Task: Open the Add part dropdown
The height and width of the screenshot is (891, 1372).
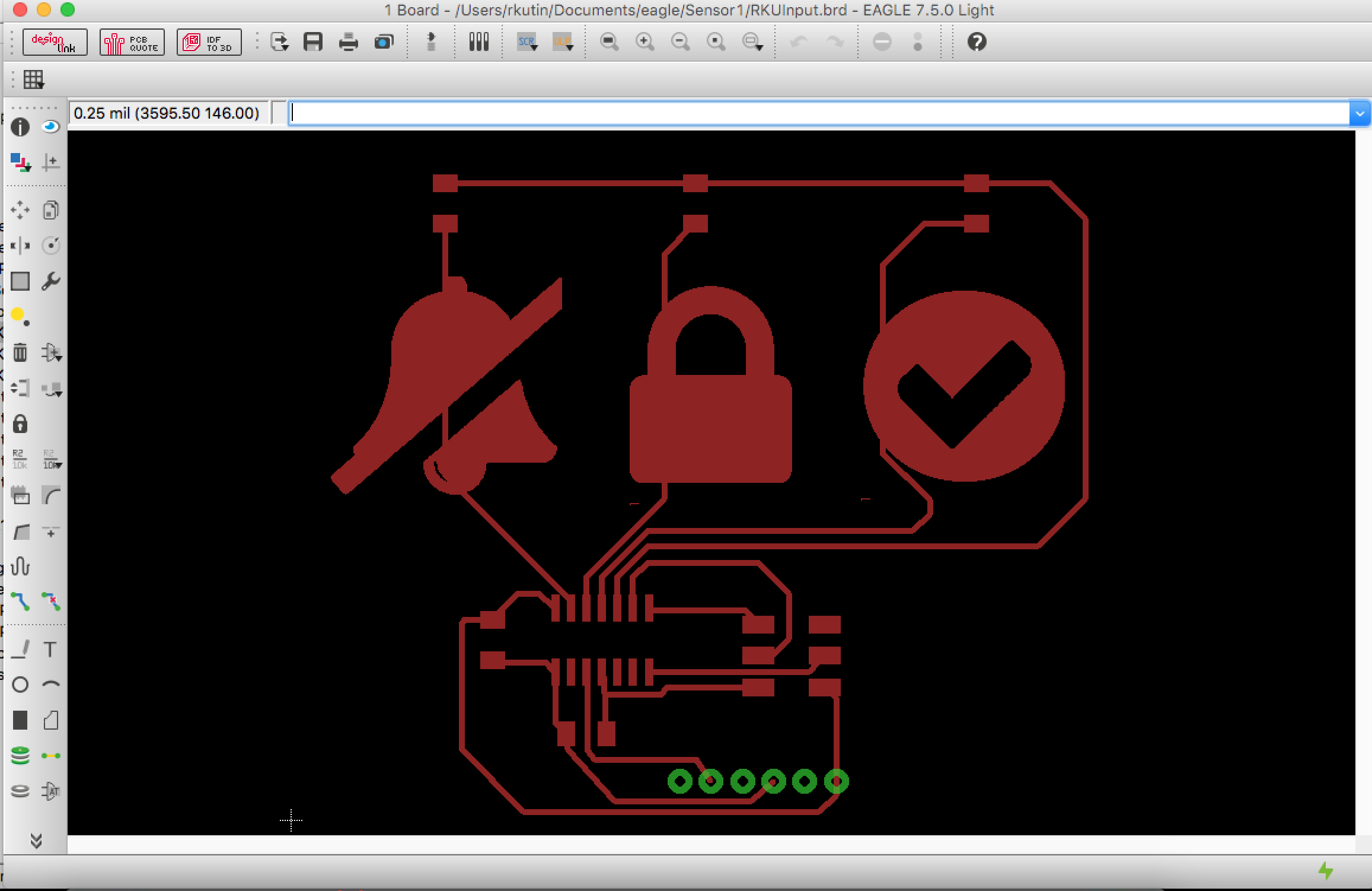Action: click(51, 352)
